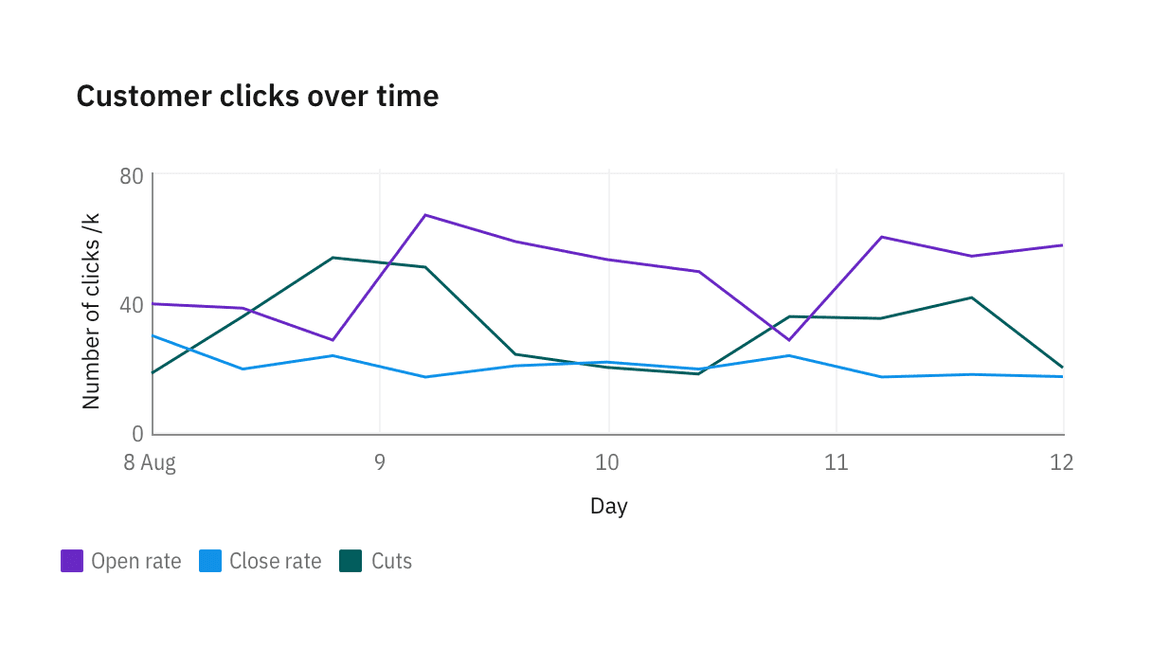
Task: Click the 80 y-axis tick label
Action: click(132, 177)
